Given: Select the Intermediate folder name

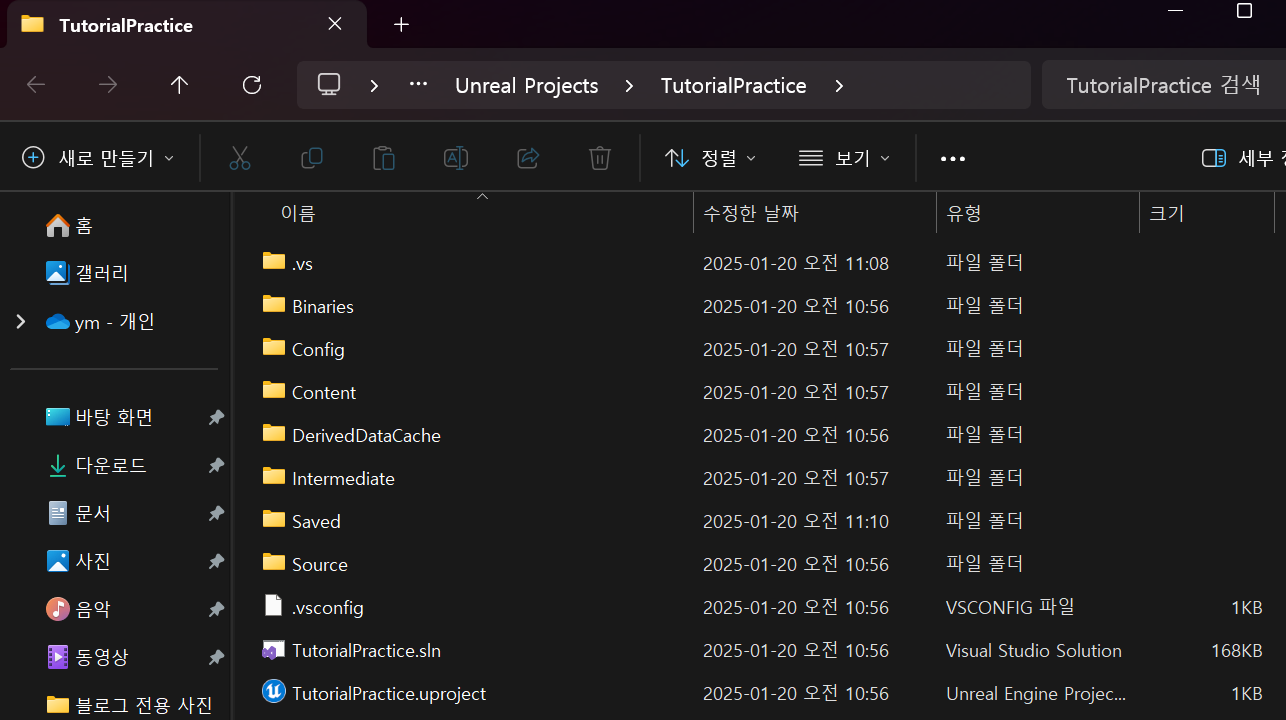Looking at the screenshot, I should click(343, 479).
